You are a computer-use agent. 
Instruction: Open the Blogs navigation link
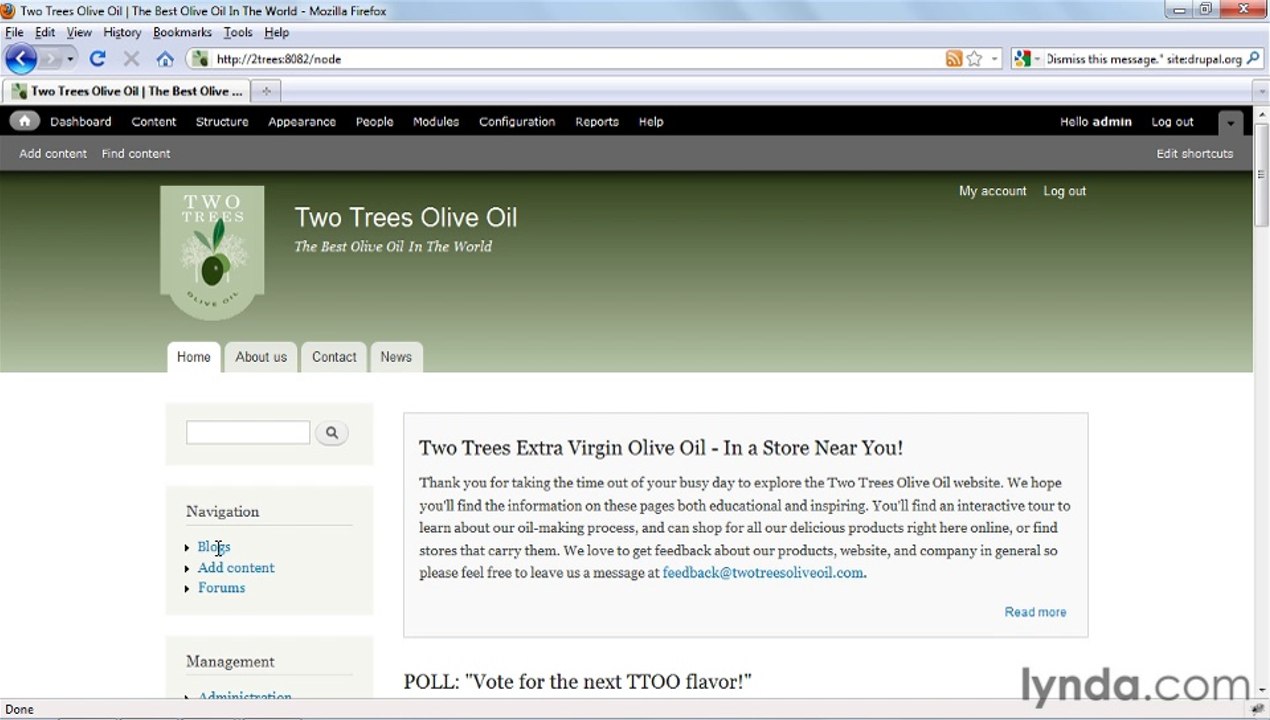(214, 547)
